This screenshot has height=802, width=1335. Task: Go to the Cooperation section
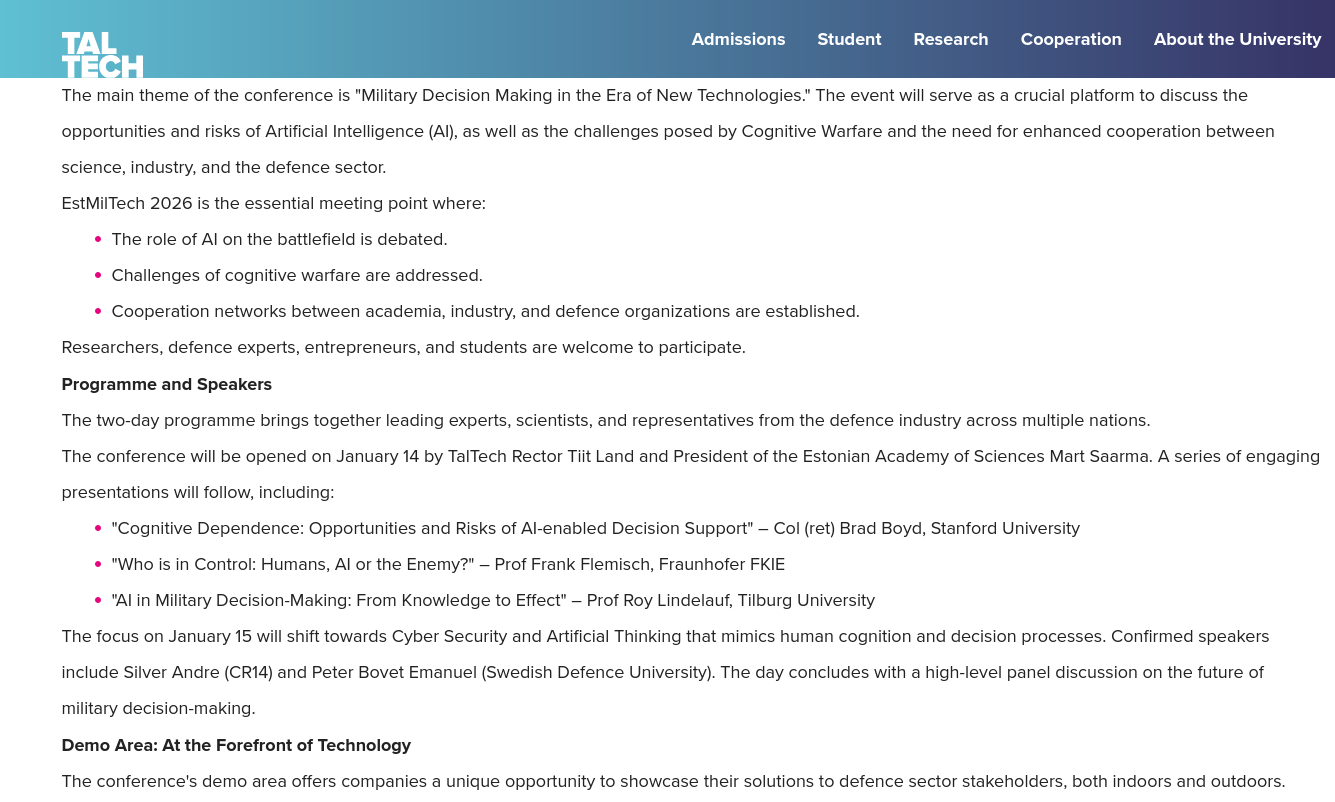pyautogui.click(x=1070, y=39)
